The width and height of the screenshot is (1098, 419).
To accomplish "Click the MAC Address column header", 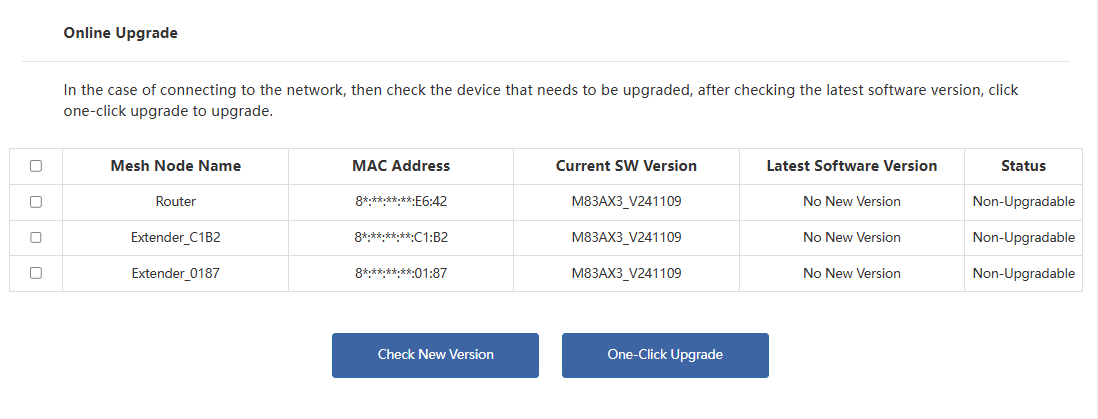I will click(x=401, y=166).
